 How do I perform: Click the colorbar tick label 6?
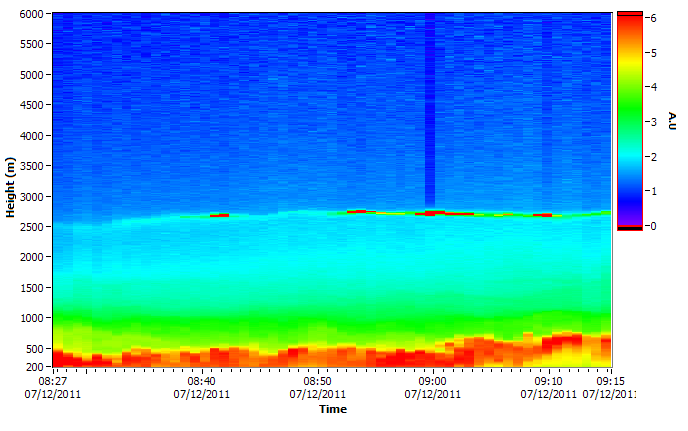pyautogui.click(x=650, y=18)
